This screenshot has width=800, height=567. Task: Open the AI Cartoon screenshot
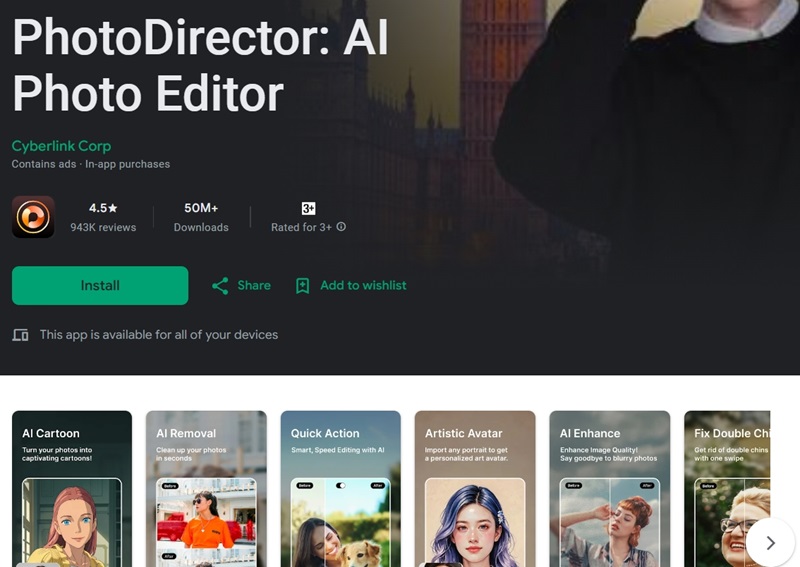coord(72,489)
